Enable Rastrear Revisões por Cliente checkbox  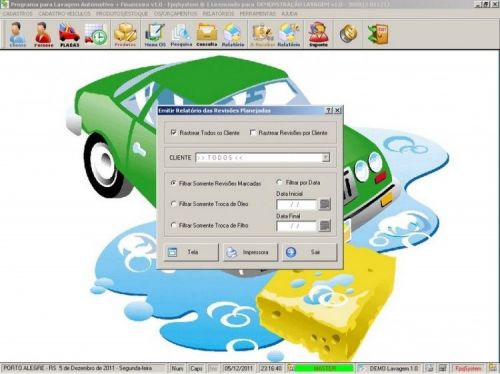pyautogui.click(x=253, y=132)
